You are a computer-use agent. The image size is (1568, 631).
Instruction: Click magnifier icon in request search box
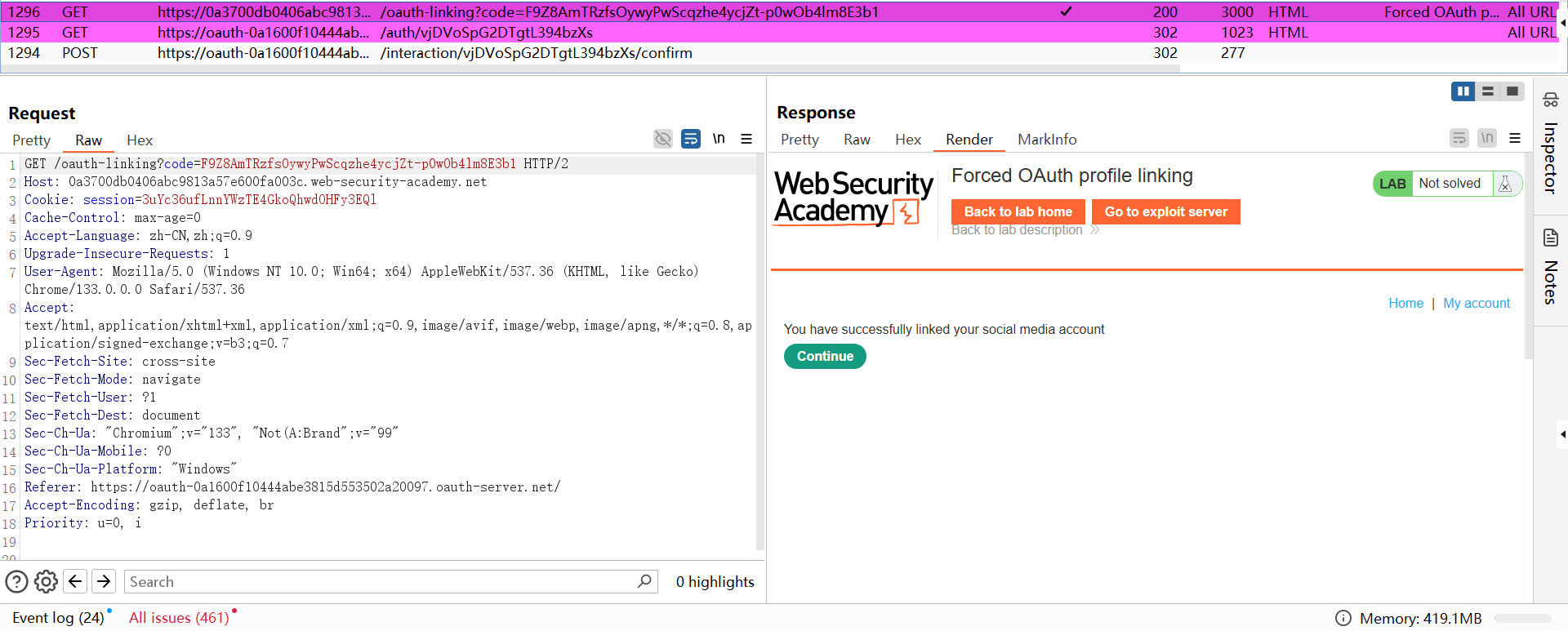click(644, 581)
